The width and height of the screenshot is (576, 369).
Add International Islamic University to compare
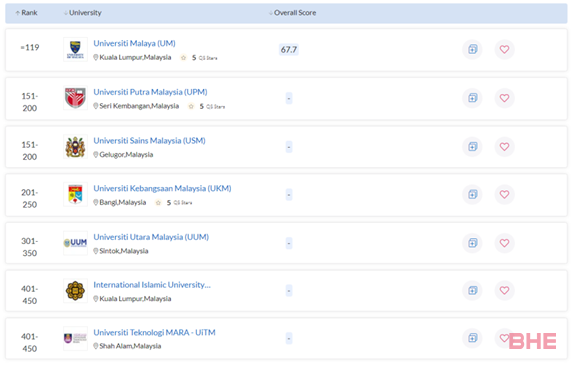[472, 291]
